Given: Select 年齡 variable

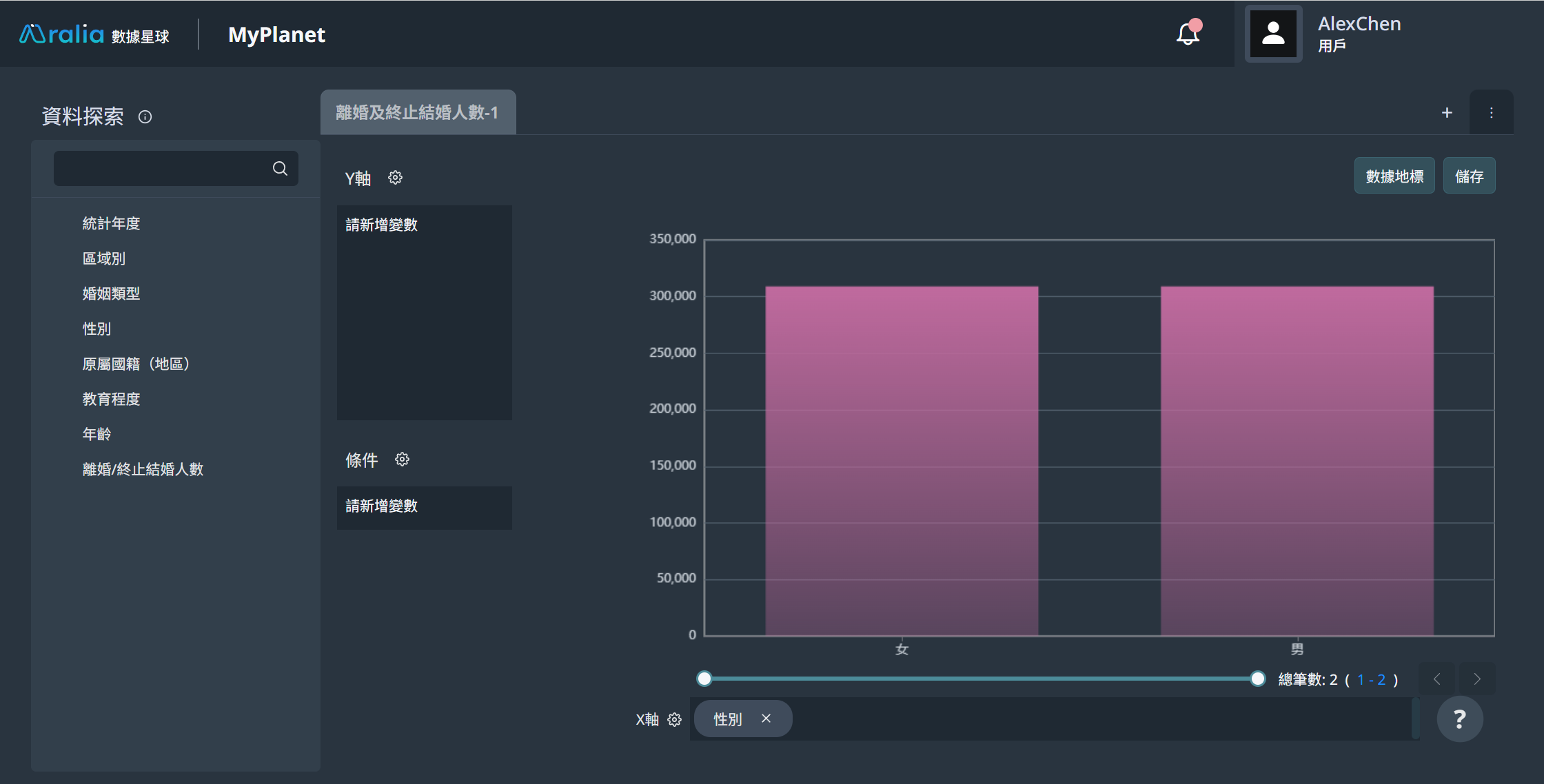Looking at the screenshot, I should point(96,434).
